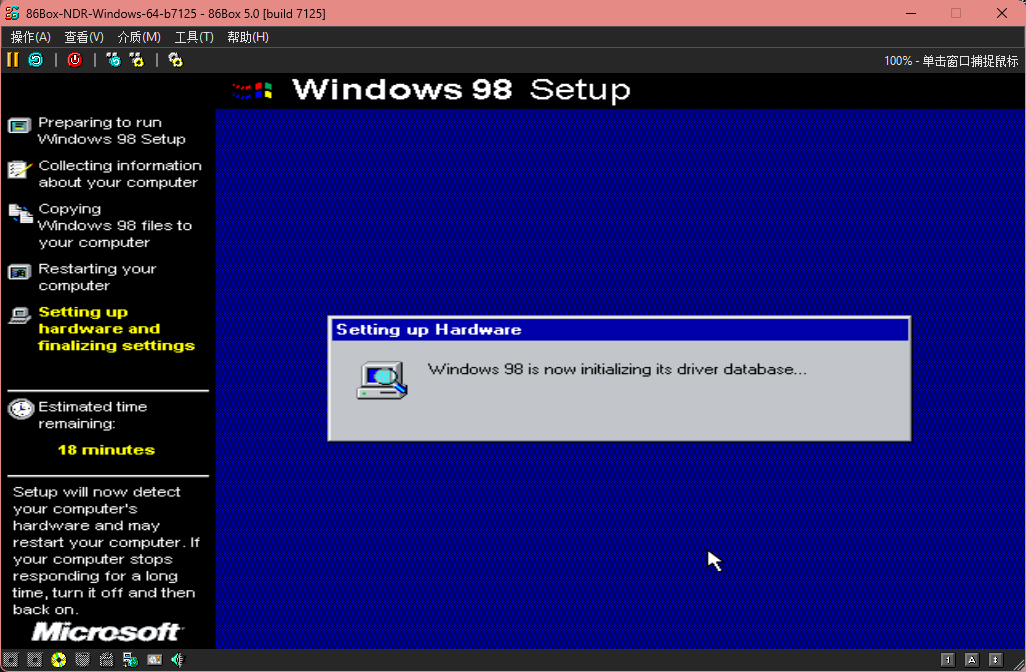The width and height of the screenshot is (1026, 672).
Task: Toggle the Scroll Lock arrow indicator
Action: point(995,660)
